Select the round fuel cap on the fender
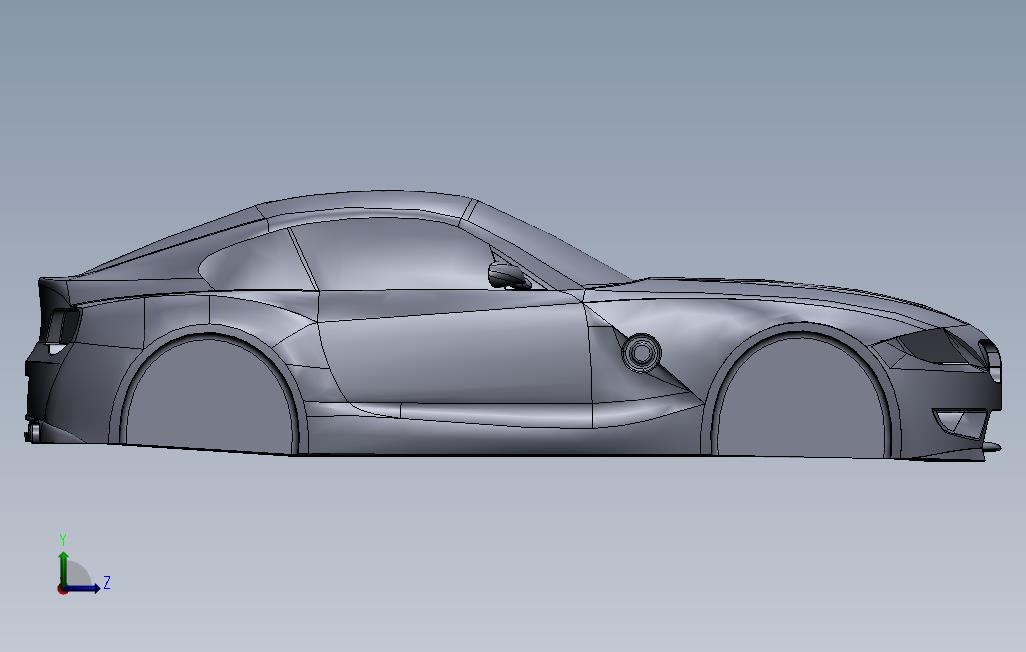 click(641, 353)
